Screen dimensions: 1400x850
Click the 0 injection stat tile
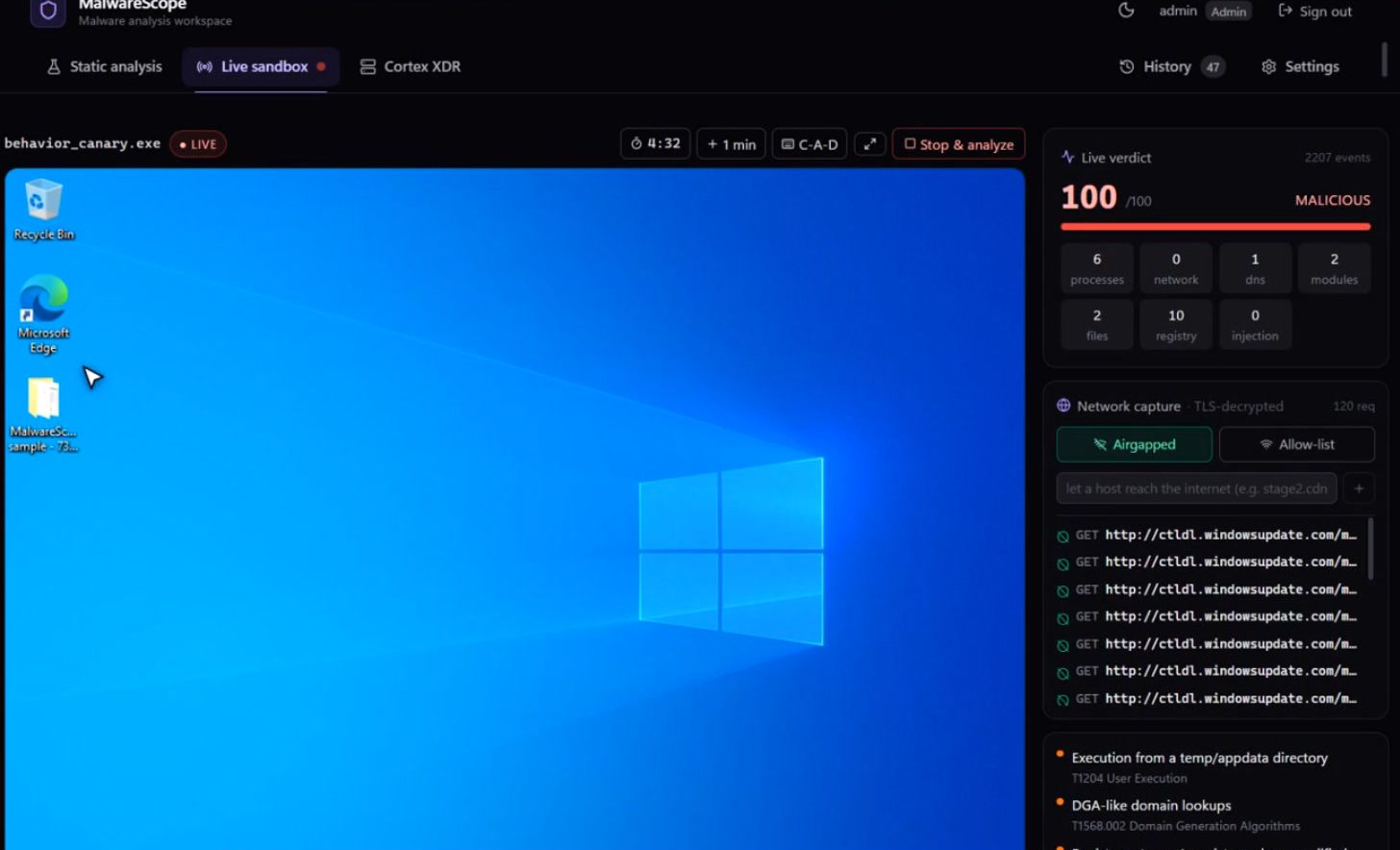pyautogui.click(x=1255, y=324)
